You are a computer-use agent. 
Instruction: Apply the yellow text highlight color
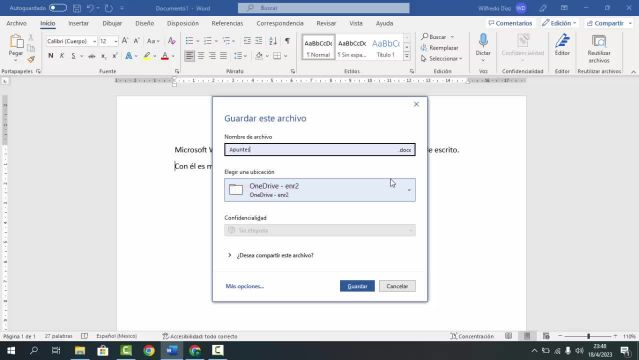[147, 56]
